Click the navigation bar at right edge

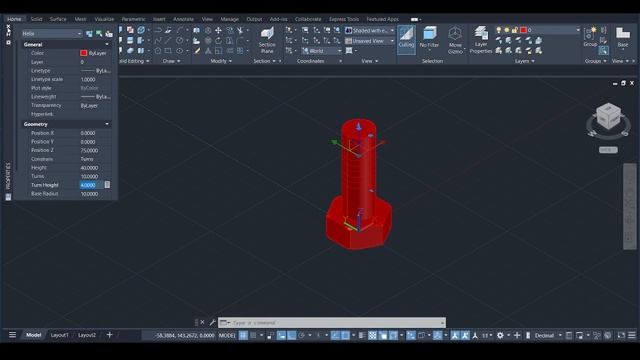(629, 206)
